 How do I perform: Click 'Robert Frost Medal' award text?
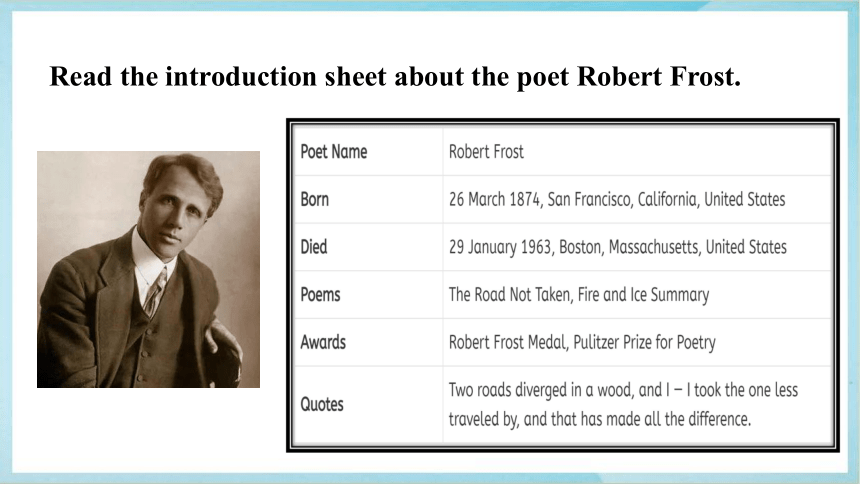click(507, 342)
